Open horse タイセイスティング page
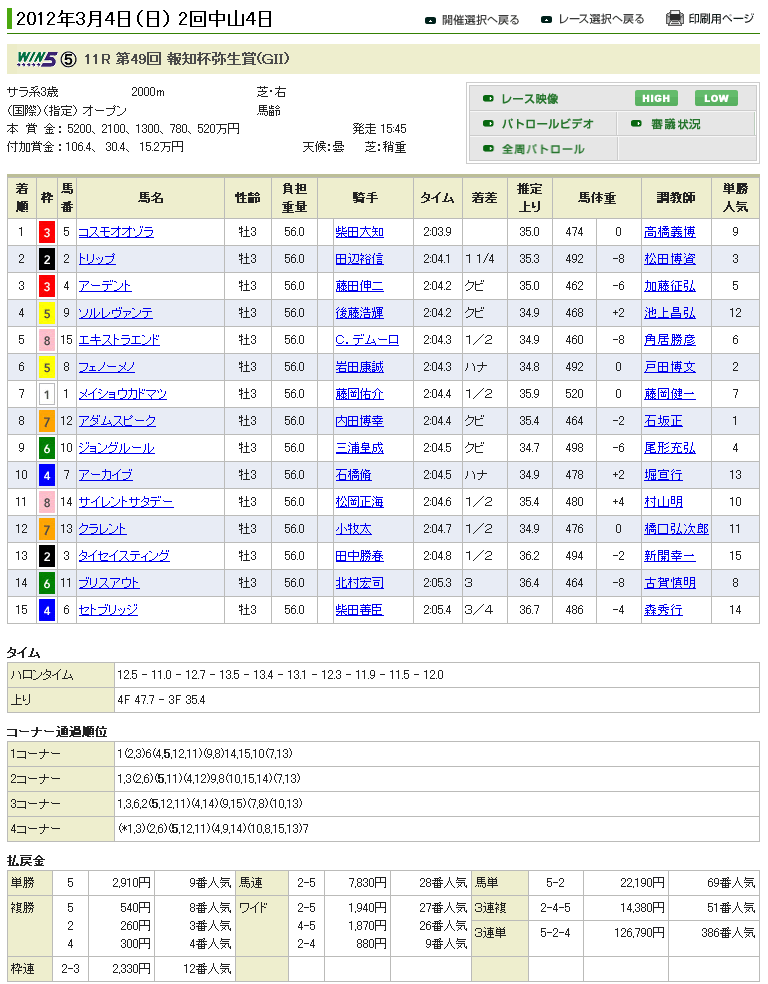The image size is (768, 984). 124,556
